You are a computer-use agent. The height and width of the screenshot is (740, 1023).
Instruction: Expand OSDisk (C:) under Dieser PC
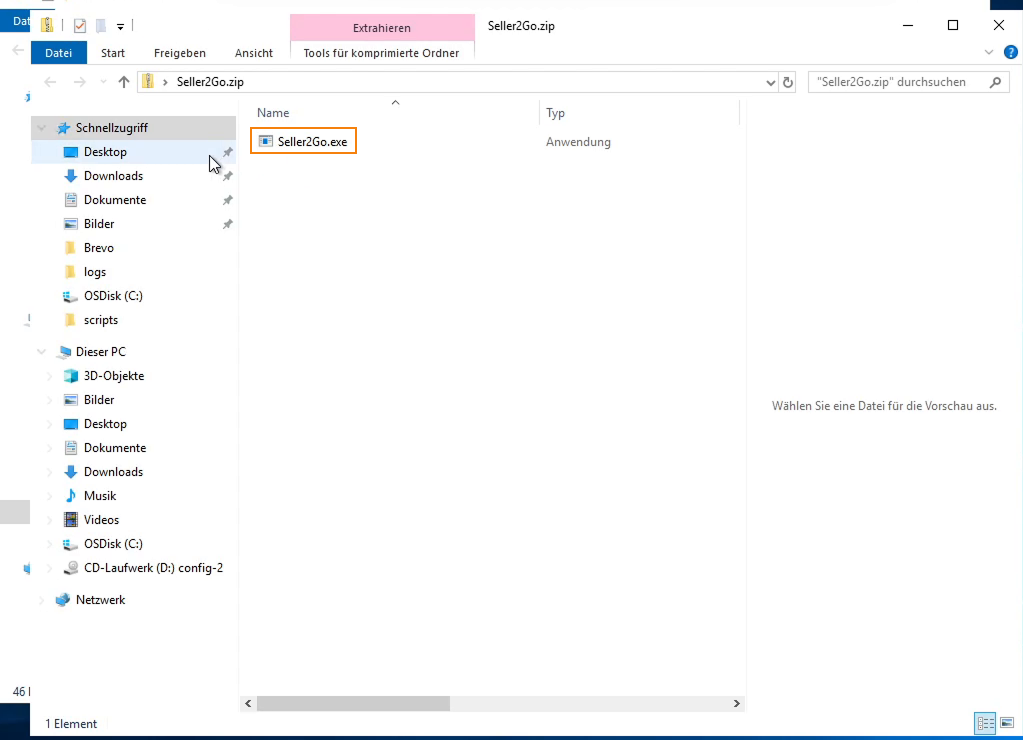tap(50, 544)
